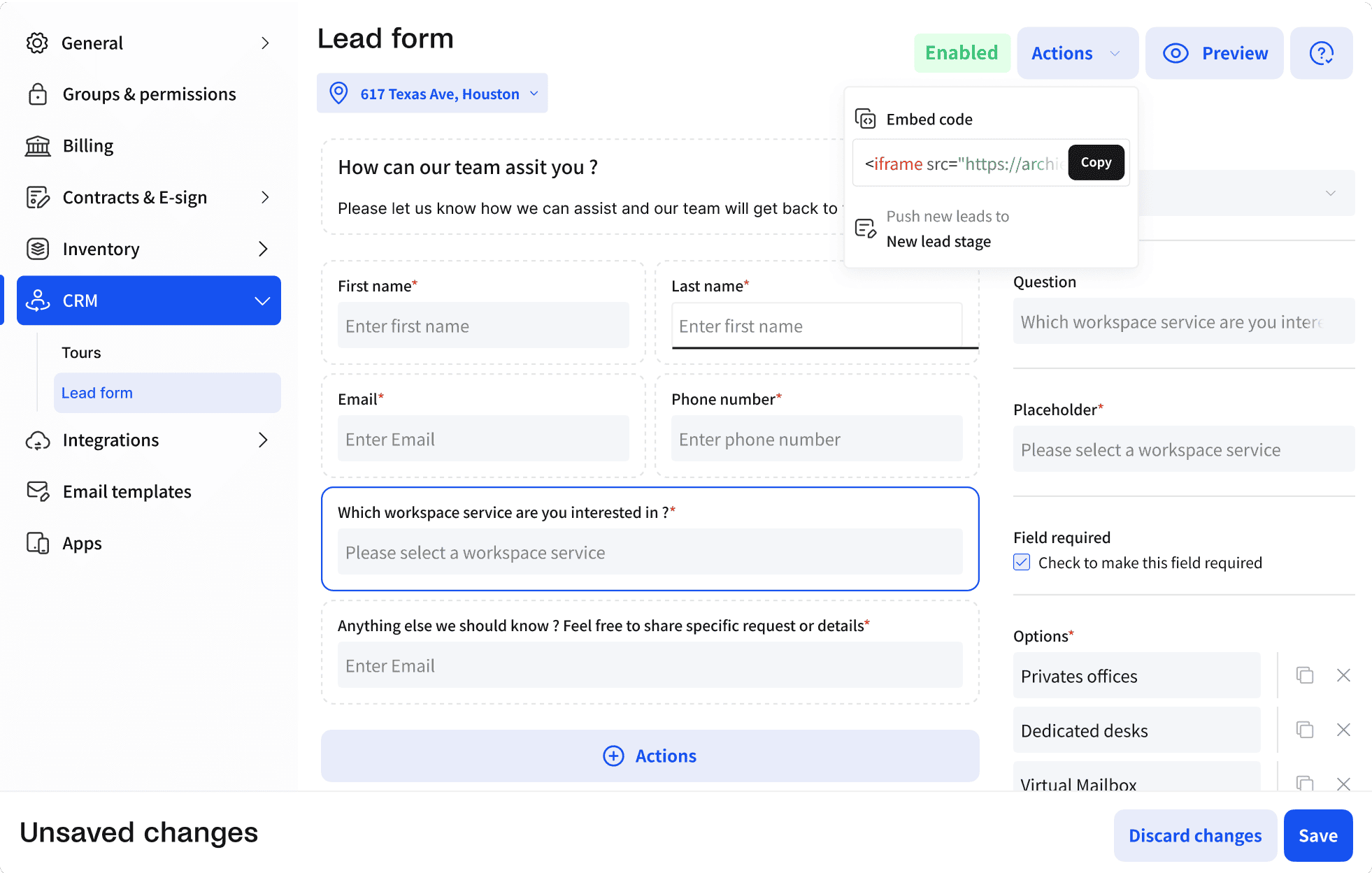Click the CRM person icon in sidebar
Image resolution: width=1372 pixels, height=873 pixels.
pyautogui.click(x=38, y=301)
